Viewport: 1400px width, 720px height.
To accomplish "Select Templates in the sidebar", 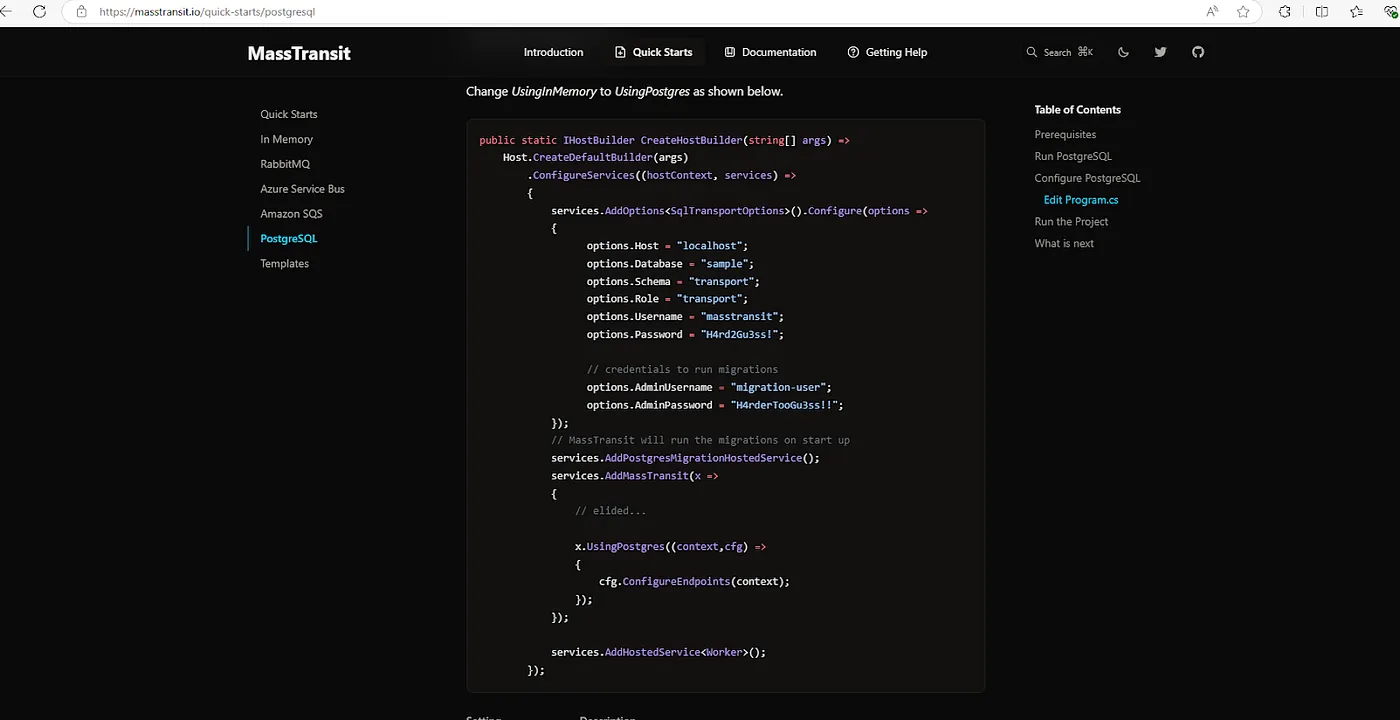I will (284, 264).
